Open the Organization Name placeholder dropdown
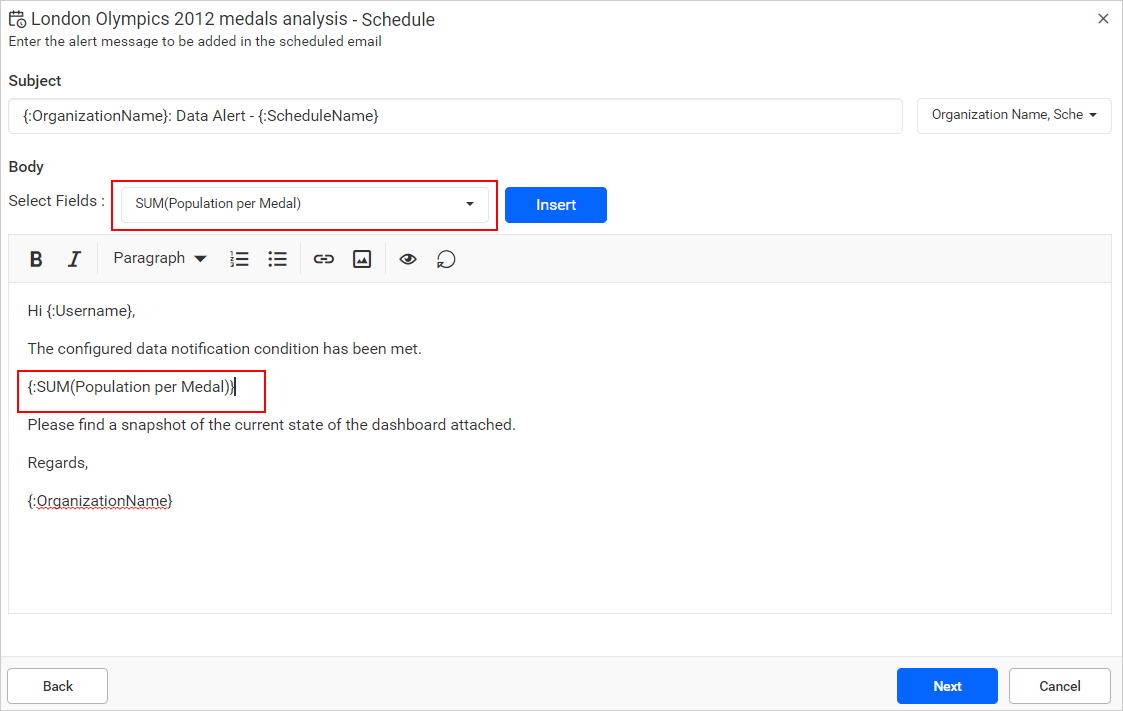This screenshot has width=1123, height=711. point(1013,115)
